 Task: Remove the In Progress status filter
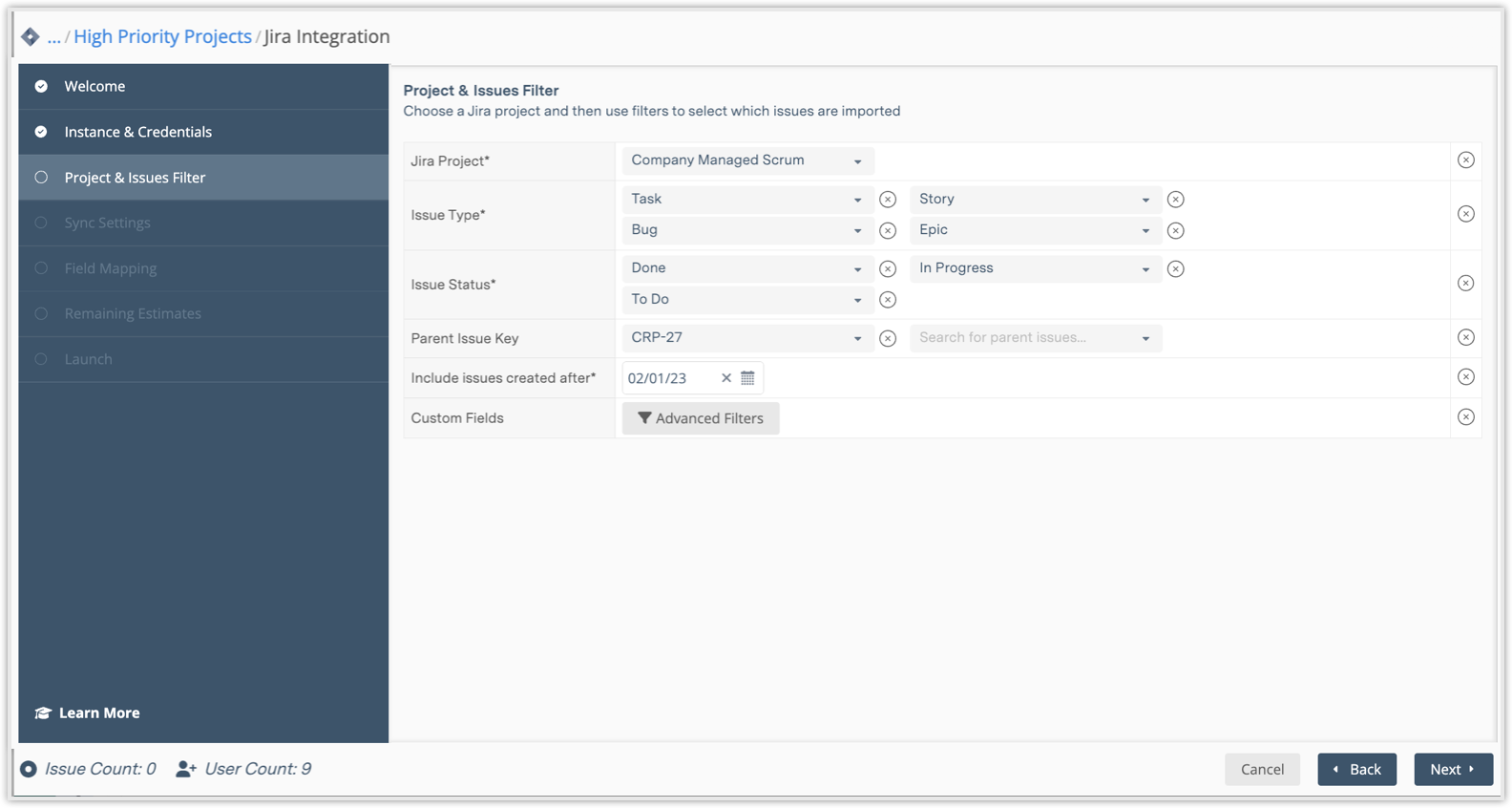pos(1176,269)
